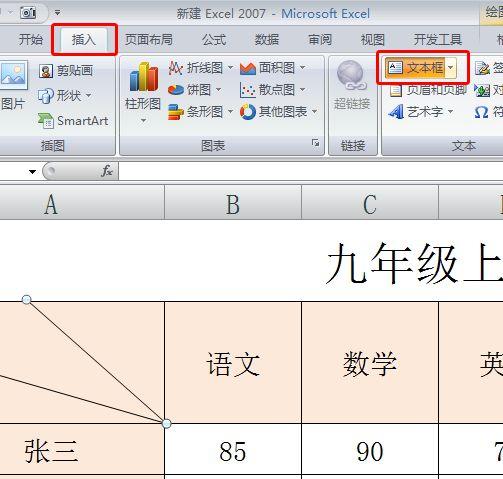Click the 散点图 scatter chart icon

coord(248,90)
